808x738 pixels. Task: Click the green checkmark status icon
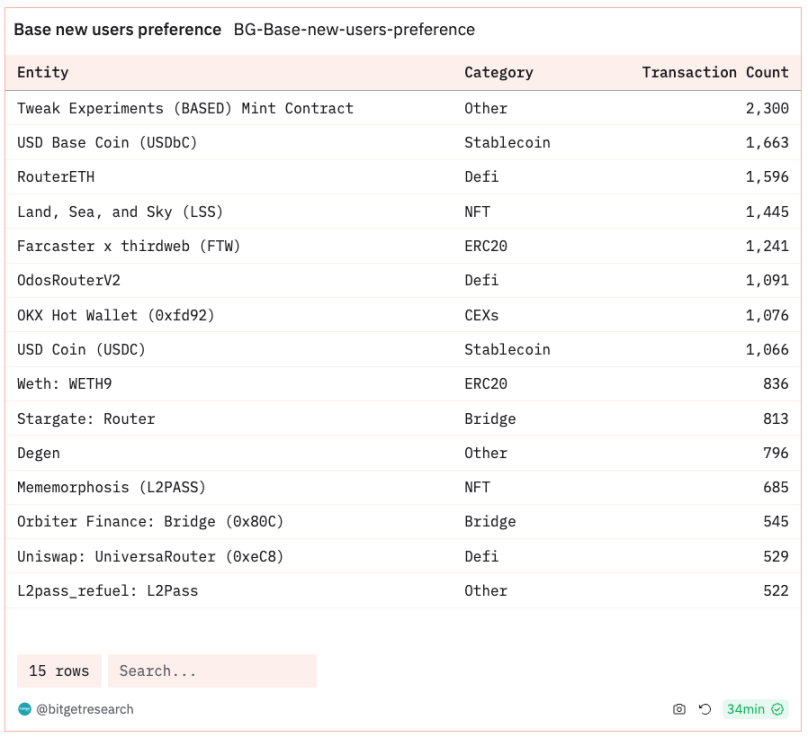coord(777,709)
